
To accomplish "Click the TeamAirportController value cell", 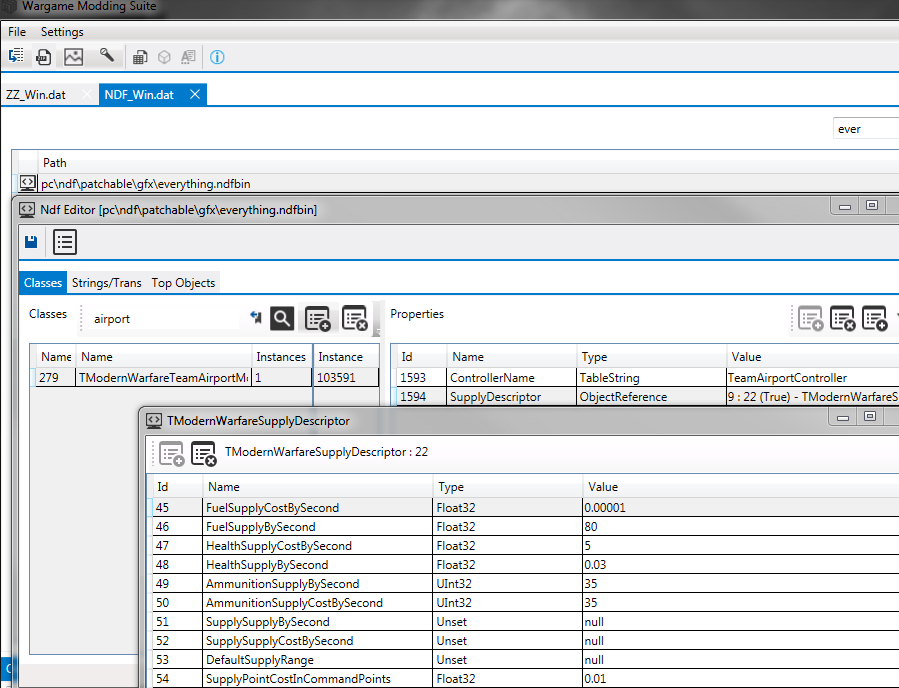I will point(812,378).
